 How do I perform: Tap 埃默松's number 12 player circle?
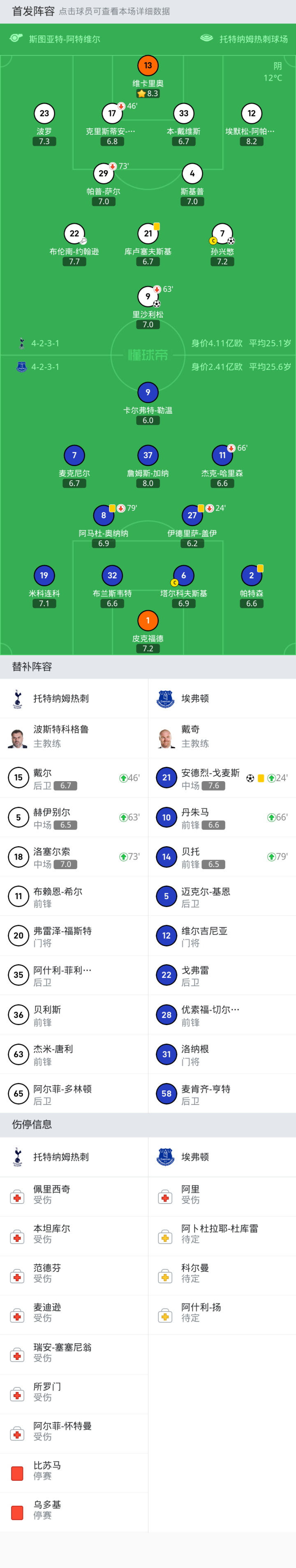pos(252,113)
